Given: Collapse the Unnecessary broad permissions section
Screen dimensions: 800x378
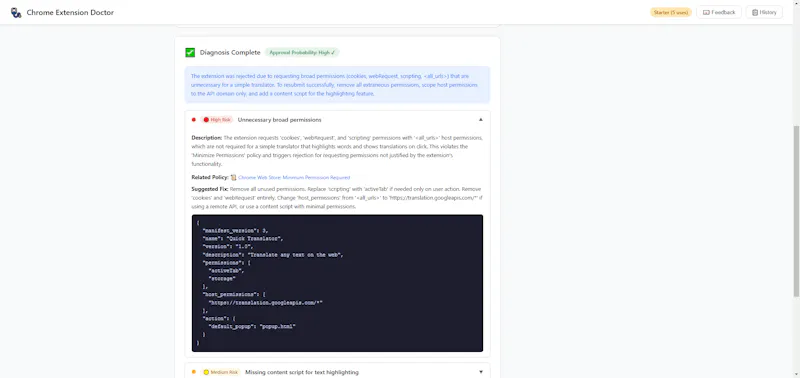Looking at the screenshot, I should (481, 120).
